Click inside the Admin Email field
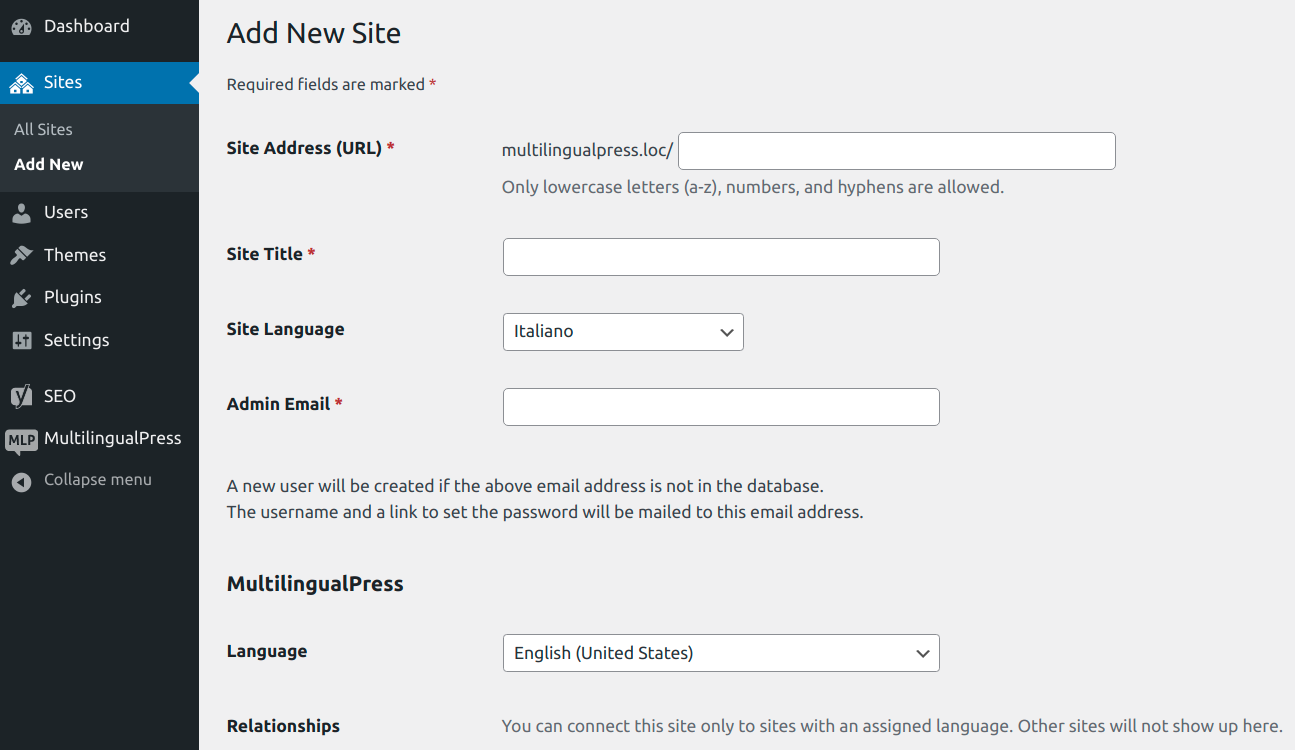1295x750 pixels. coord(720,407)
